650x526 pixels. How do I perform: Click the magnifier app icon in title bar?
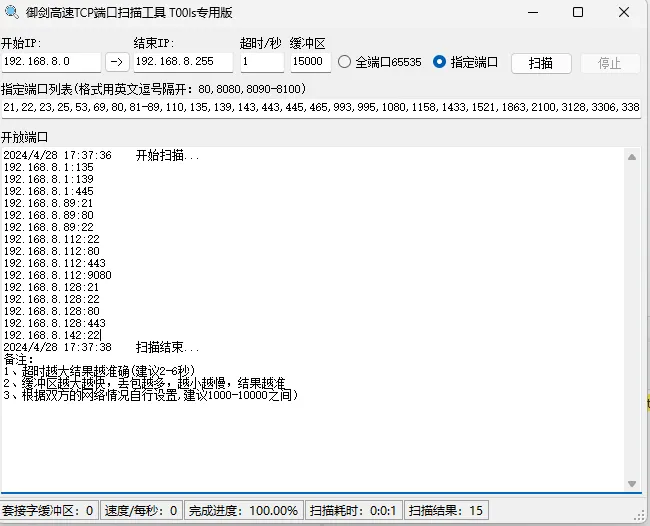click(13, 13)
